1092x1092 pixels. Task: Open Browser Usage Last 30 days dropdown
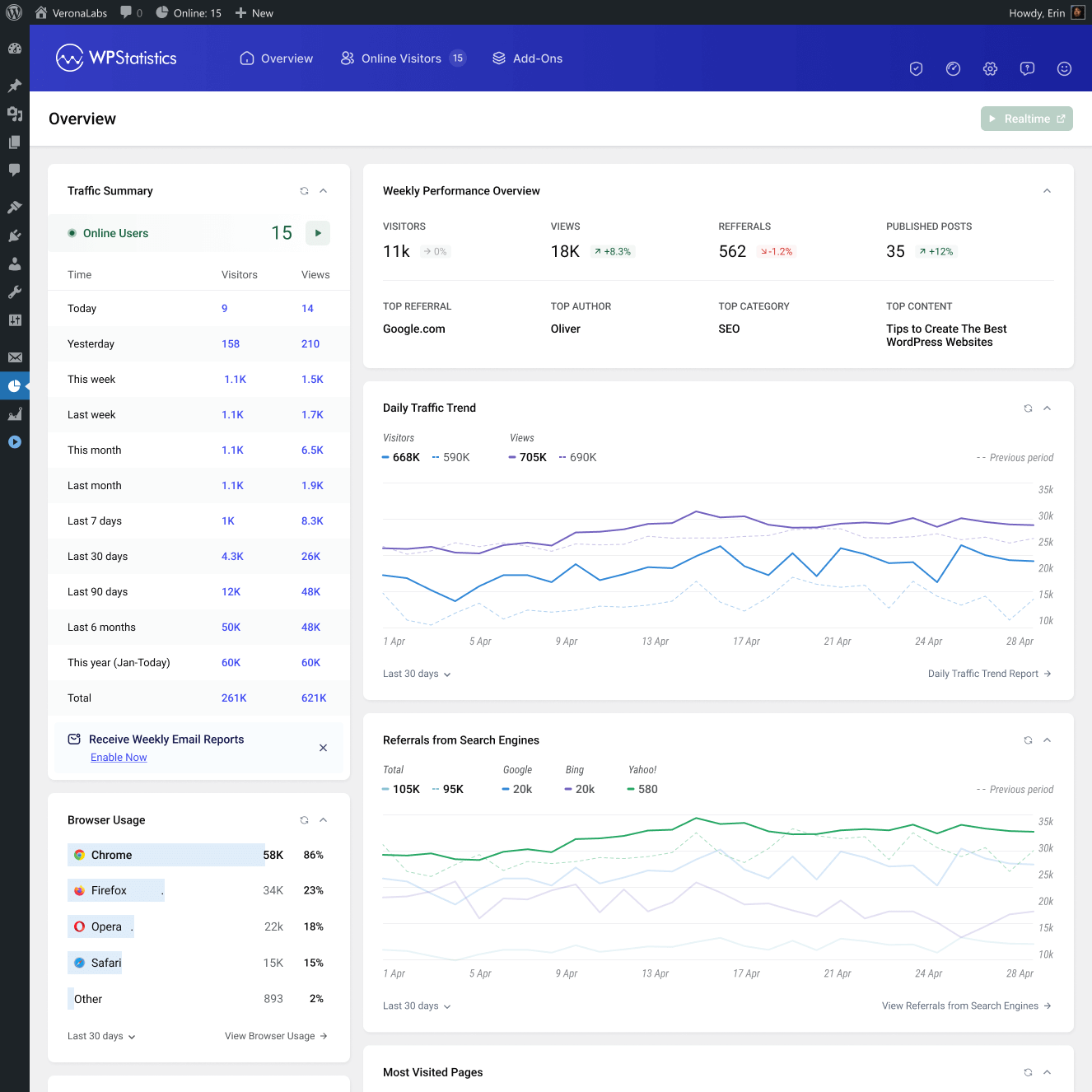pos(101,1036)
